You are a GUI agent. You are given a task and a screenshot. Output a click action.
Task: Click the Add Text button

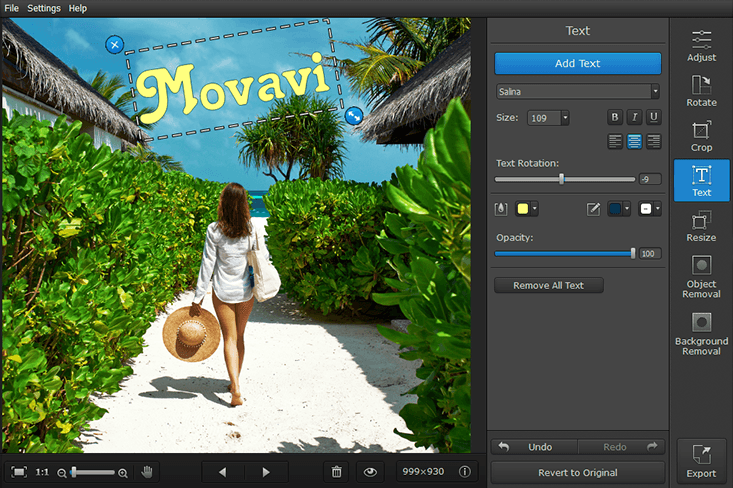[x=578, y=64]
